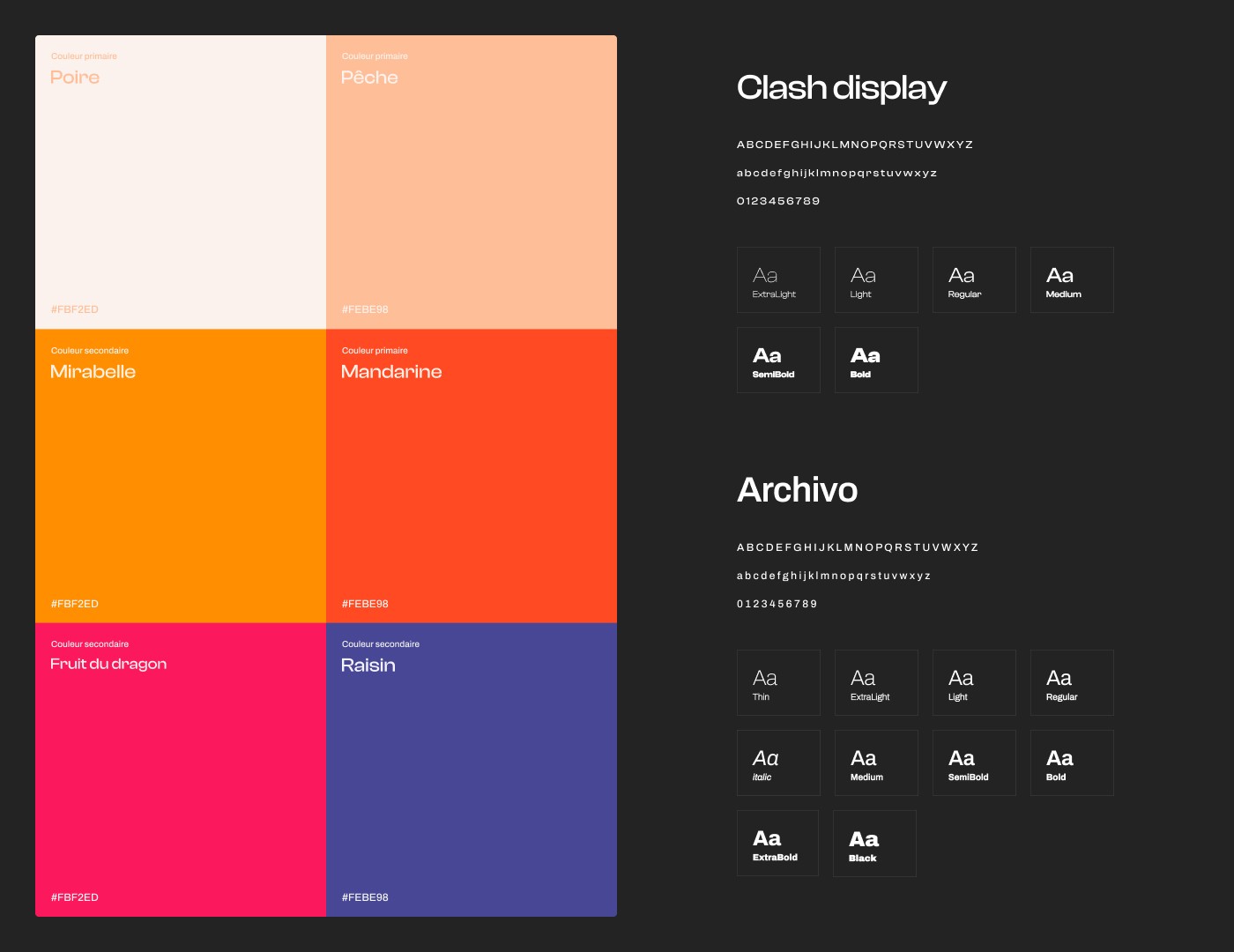Click the Mandarine title text
The image size is (1234, 952).
[x=391, y=372]
